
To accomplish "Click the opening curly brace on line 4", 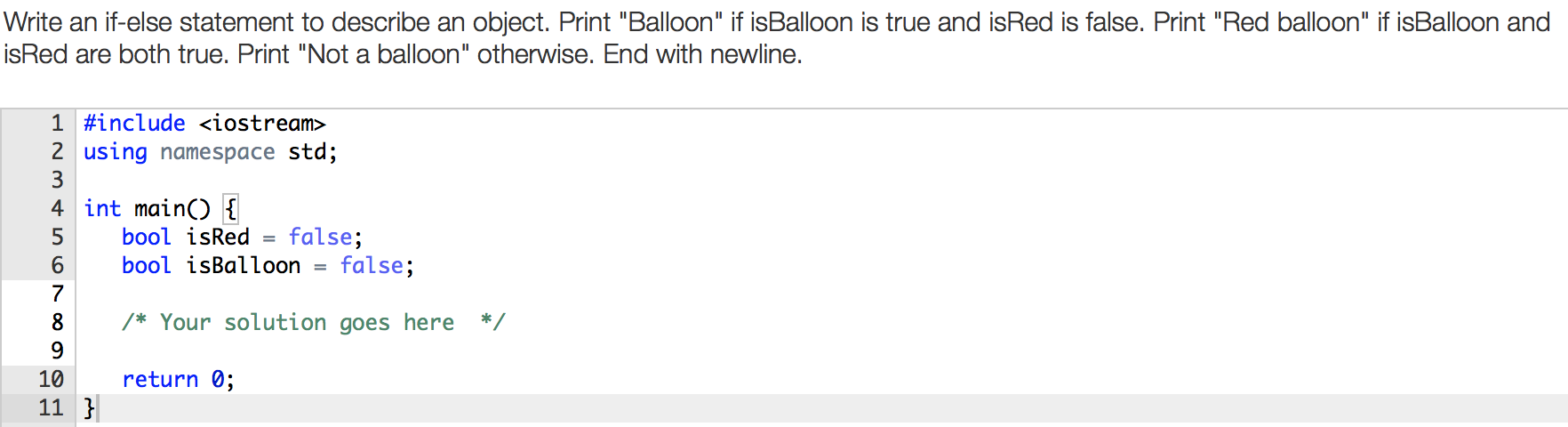I will pos(231,209).
